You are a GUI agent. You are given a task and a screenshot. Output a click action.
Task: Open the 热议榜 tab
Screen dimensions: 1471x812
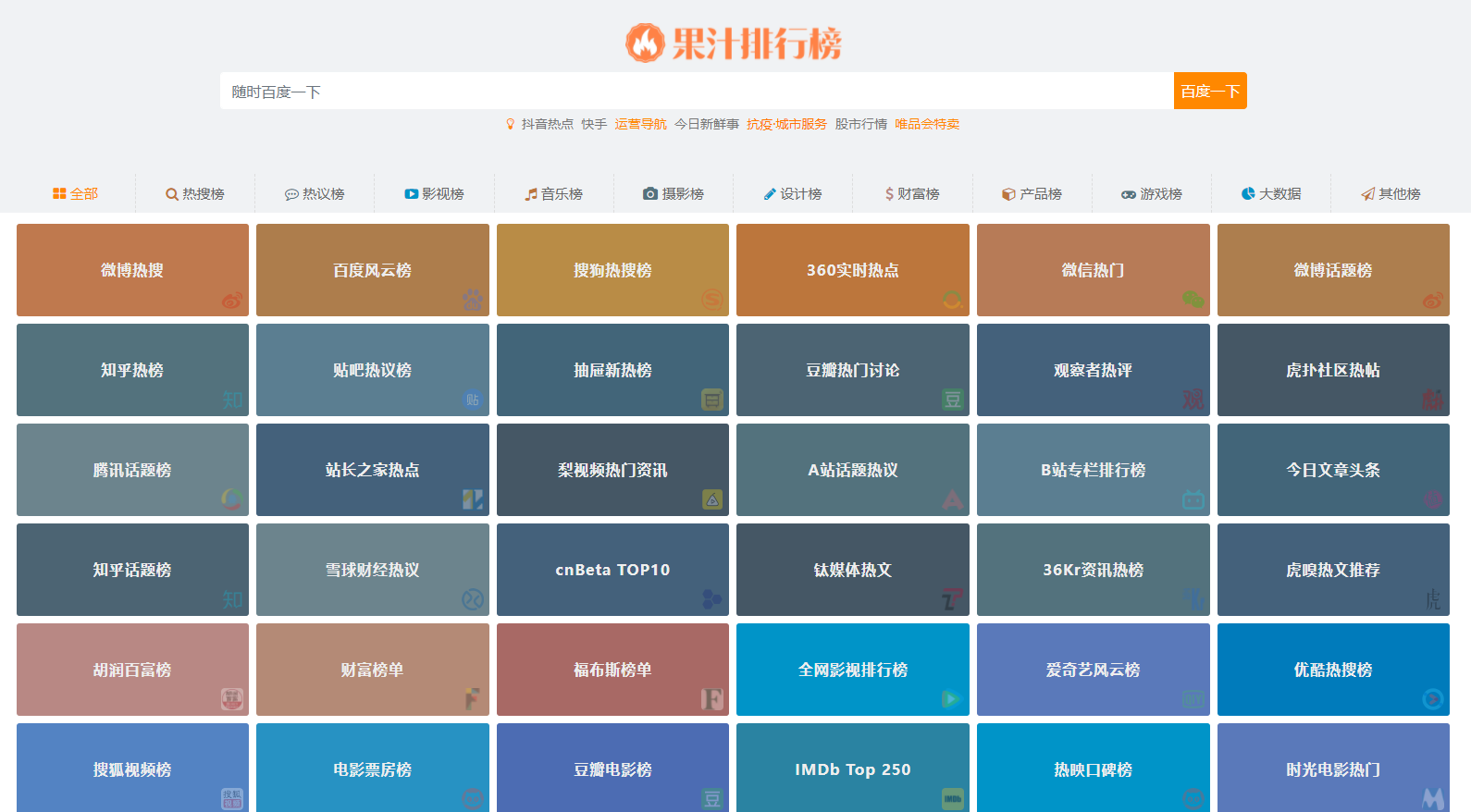pyautogui.click(x=315, y=193)
